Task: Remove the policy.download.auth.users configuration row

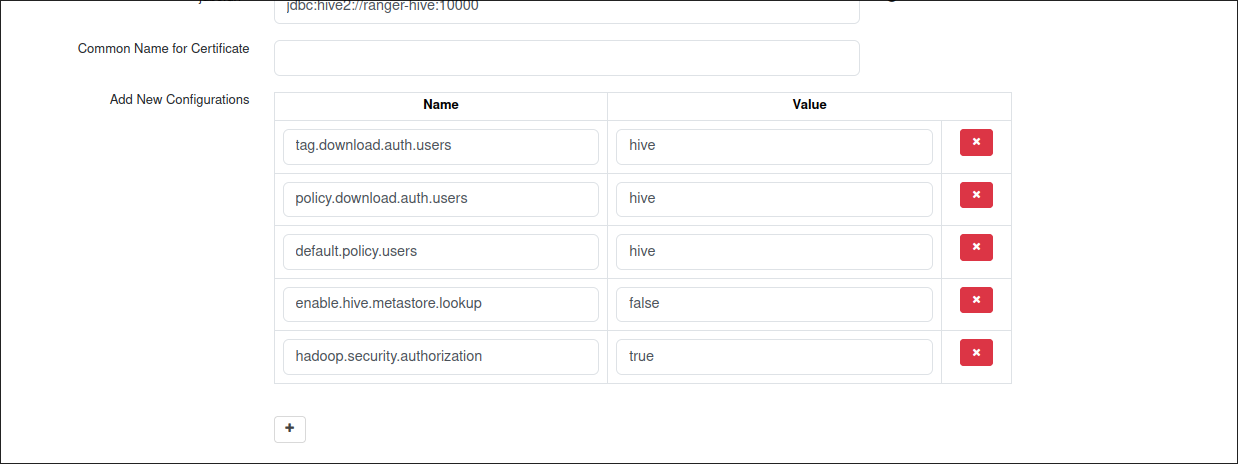Action: 976,195
